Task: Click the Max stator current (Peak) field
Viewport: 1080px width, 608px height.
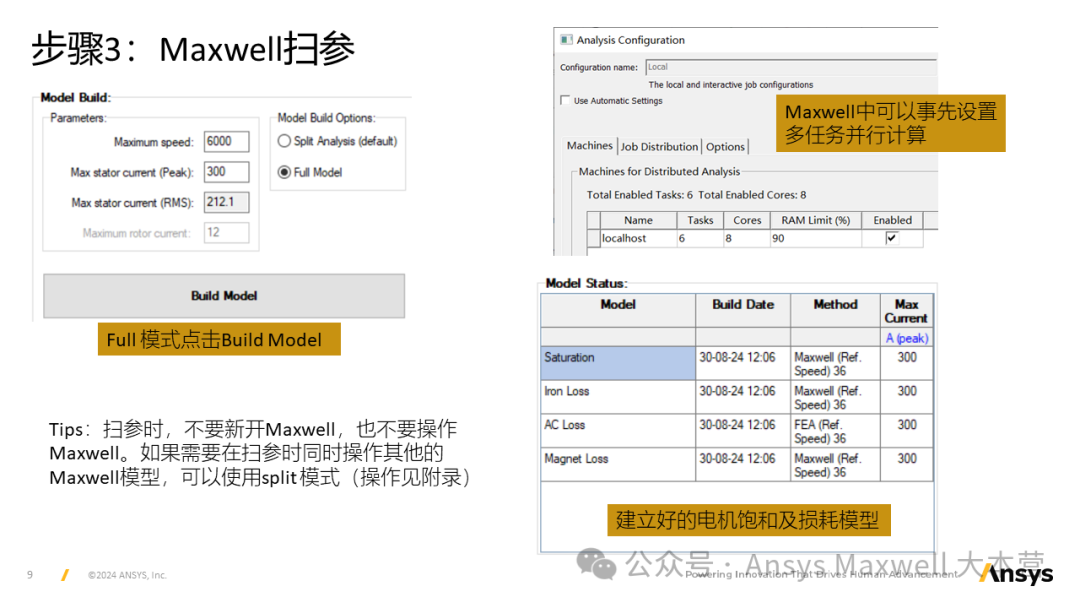Action: (x=226, y=172)
